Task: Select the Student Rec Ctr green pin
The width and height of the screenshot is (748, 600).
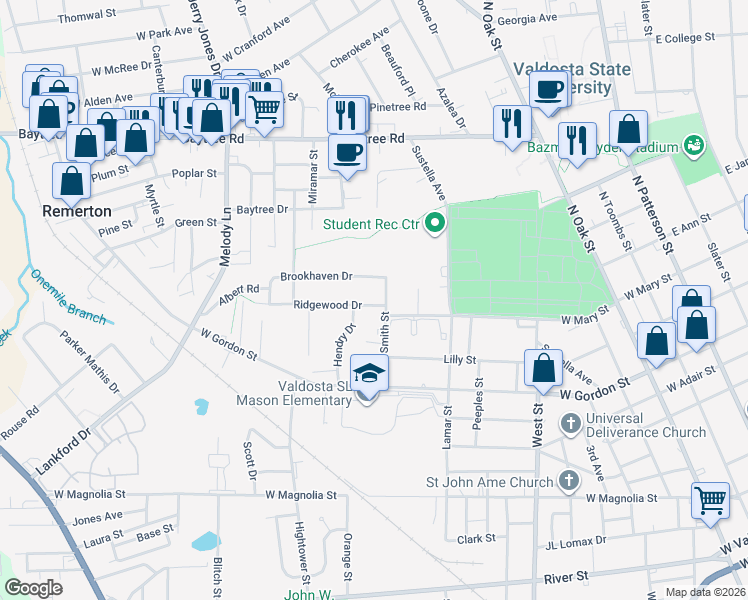Action: pos(435,223)
